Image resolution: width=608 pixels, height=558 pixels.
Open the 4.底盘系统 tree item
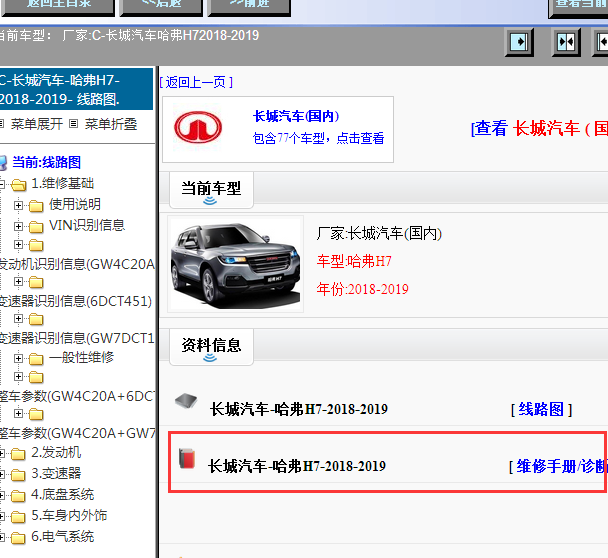click(62, 494)
